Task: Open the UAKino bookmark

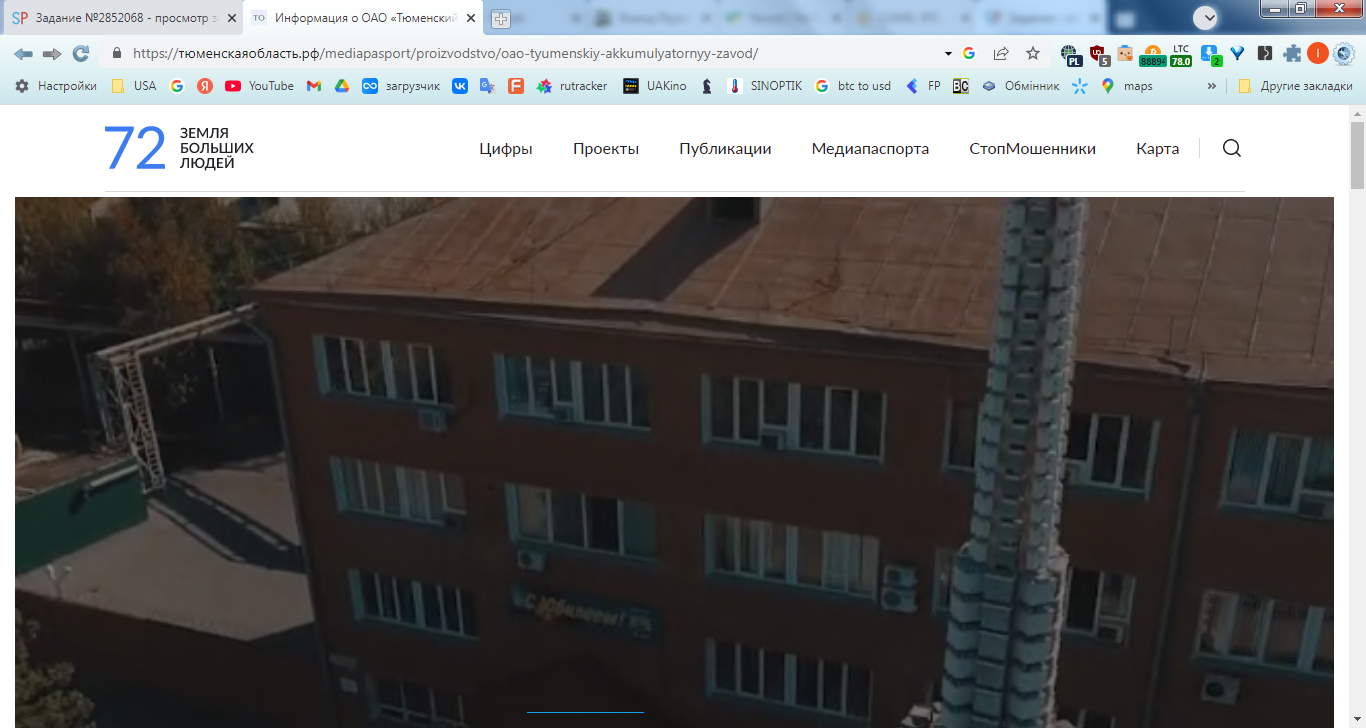Action: (655, 86)
